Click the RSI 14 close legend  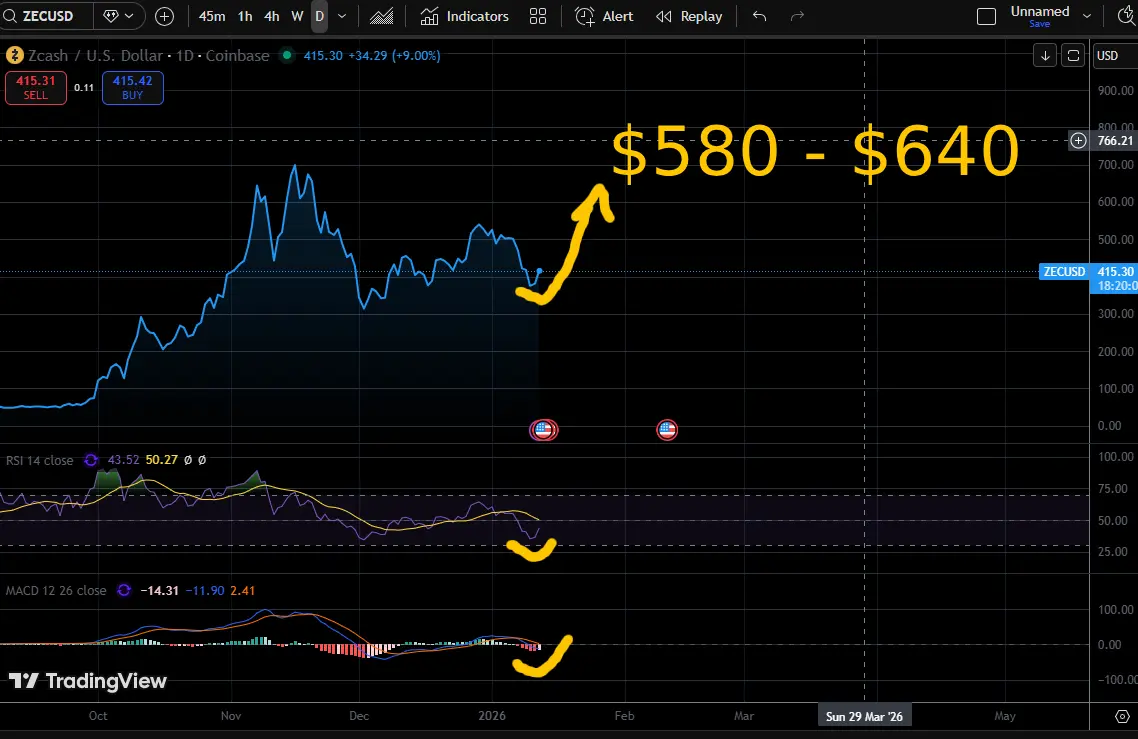pyautogui.click(x=39, y=460)
